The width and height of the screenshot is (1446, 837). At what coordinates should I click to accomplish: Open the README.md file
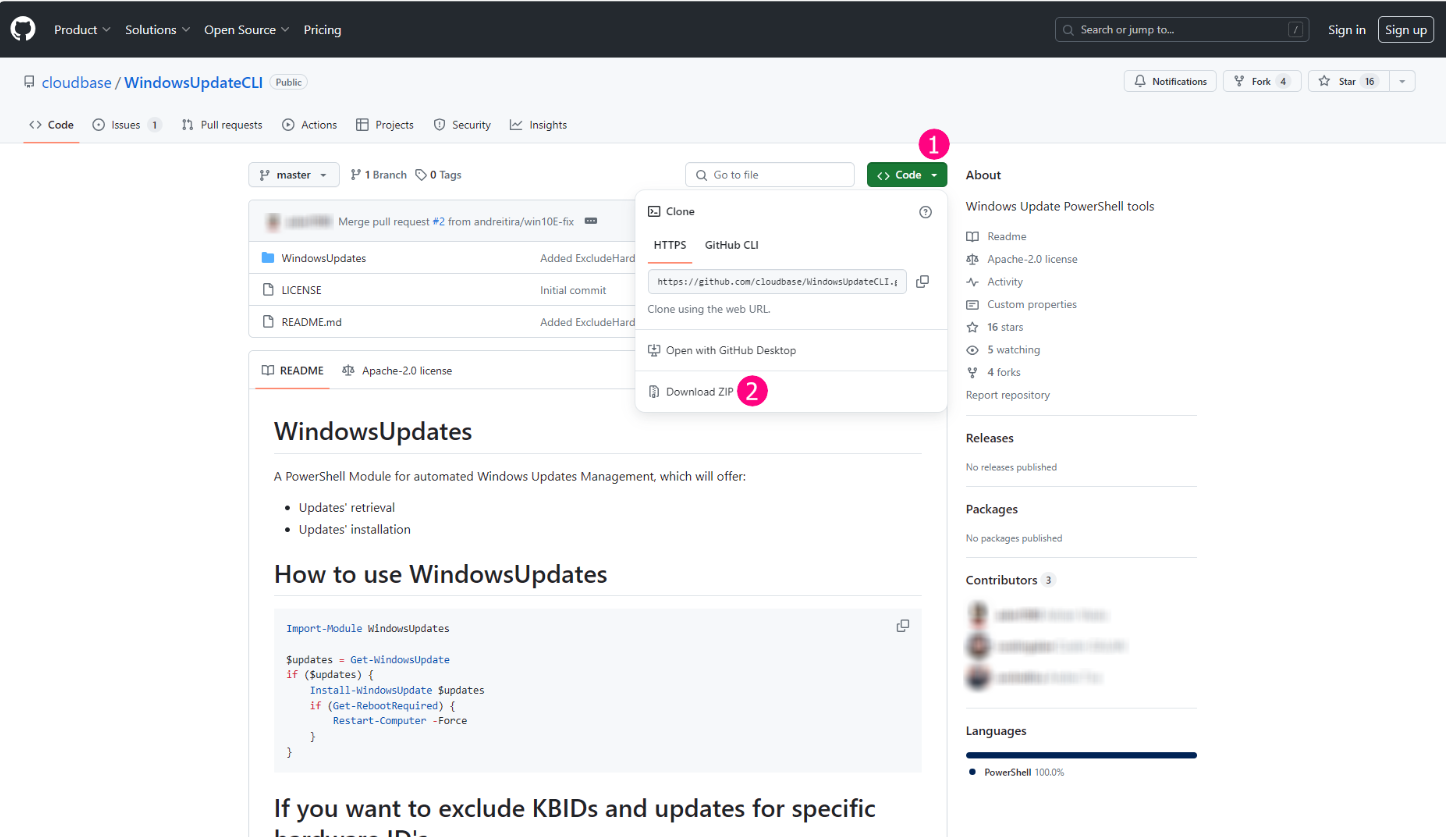click(312, 322)
